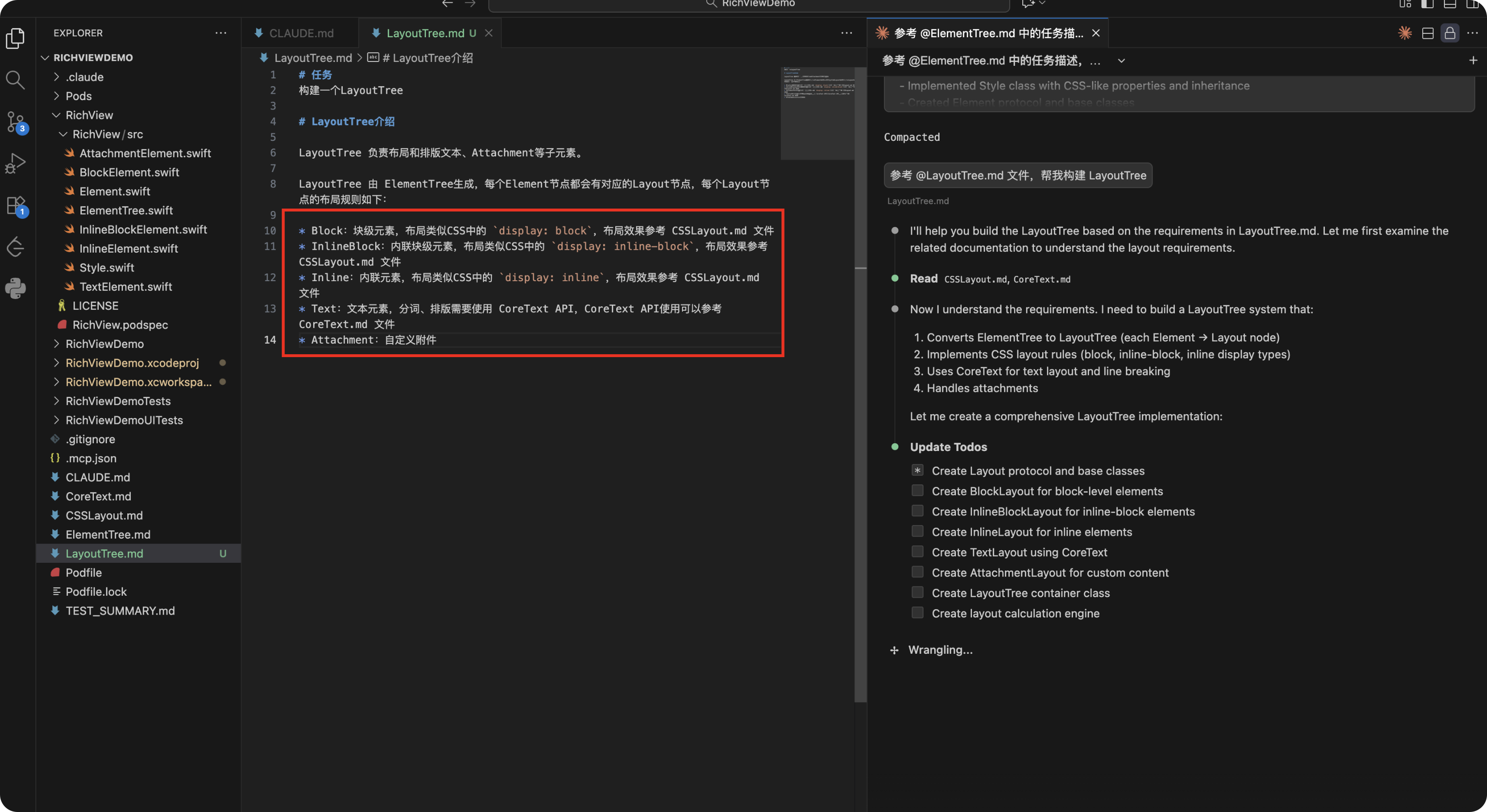The image size is (1487, 812).
Task: Open Run and Debug view
Action: coord(15,163)
